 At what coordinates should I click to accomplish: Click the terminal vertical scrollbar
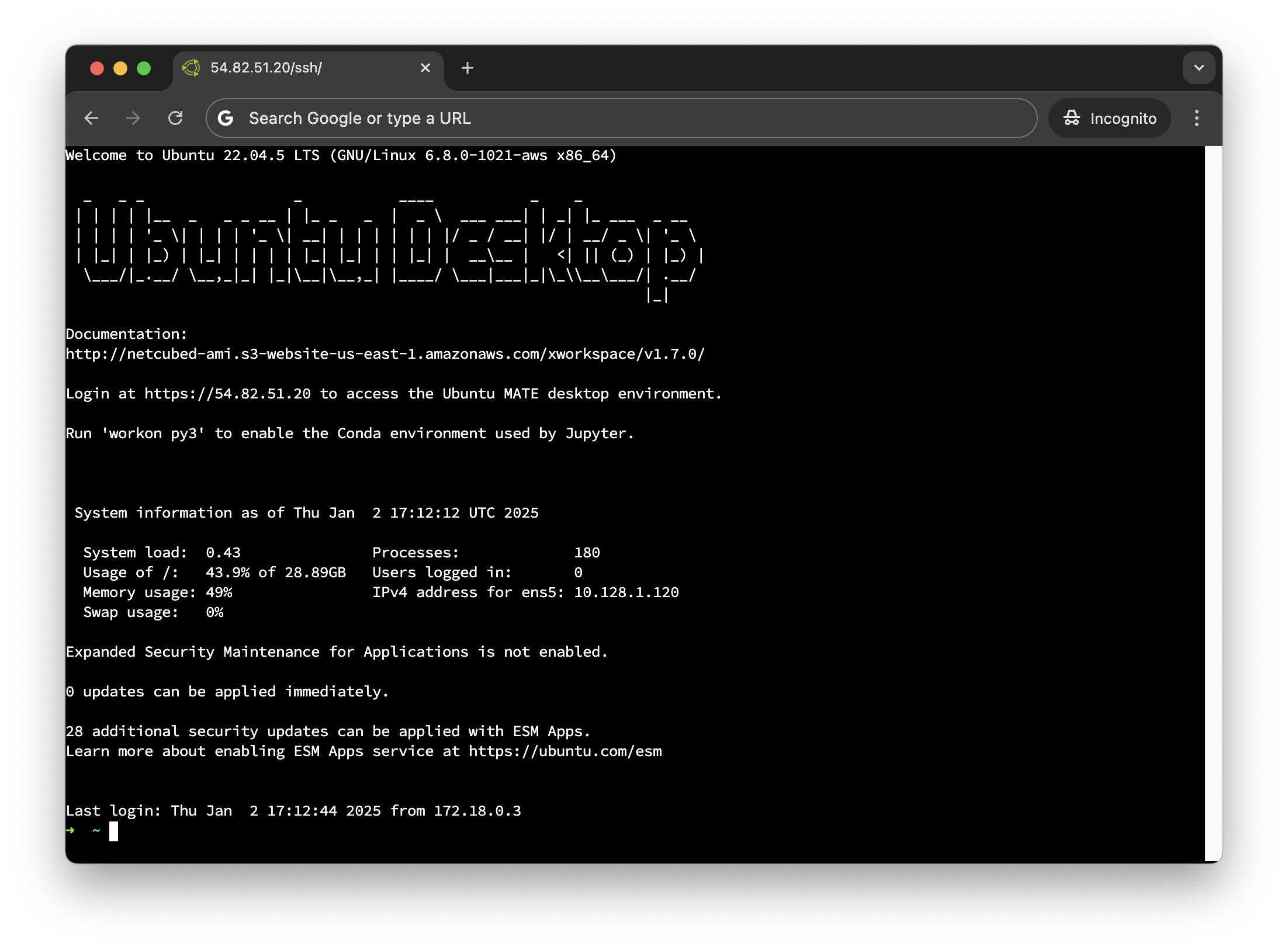point(1213,502)
